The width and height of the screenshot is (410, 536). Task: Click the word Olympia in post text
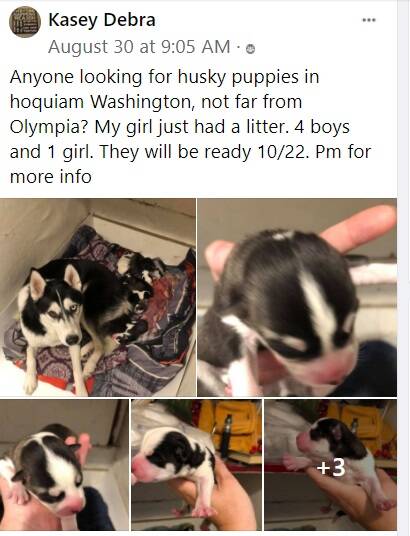[50, 128]
